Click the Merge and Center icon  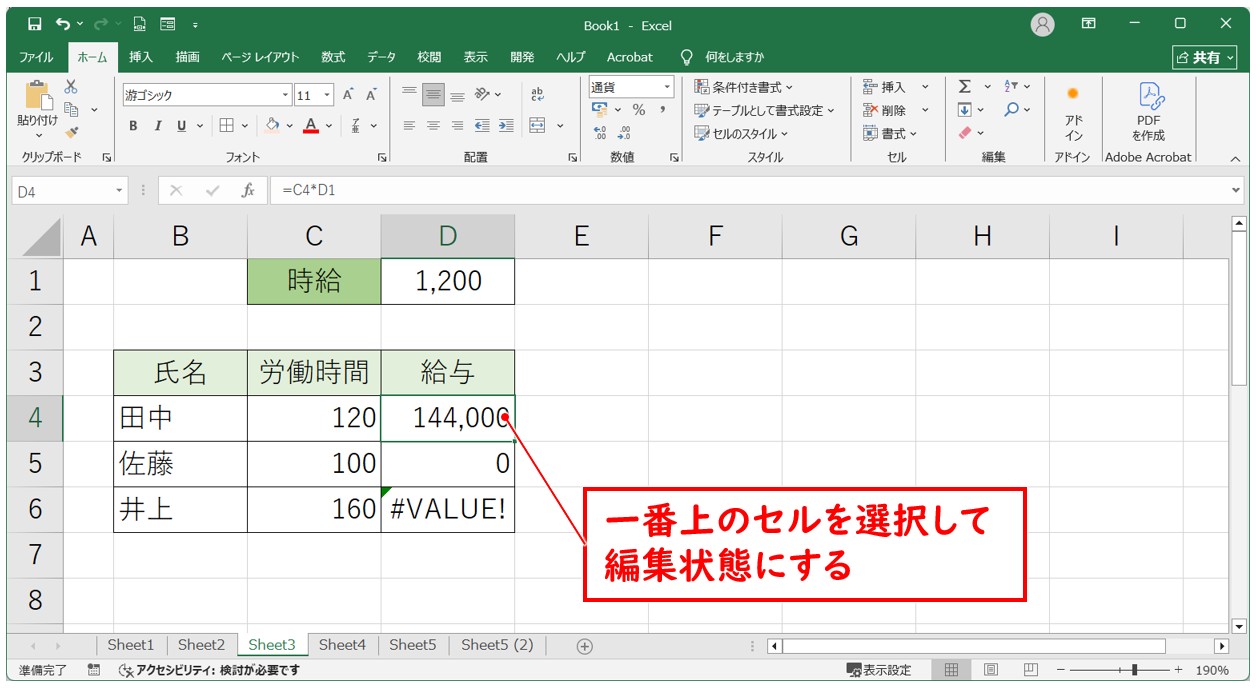tap(537, 126)
